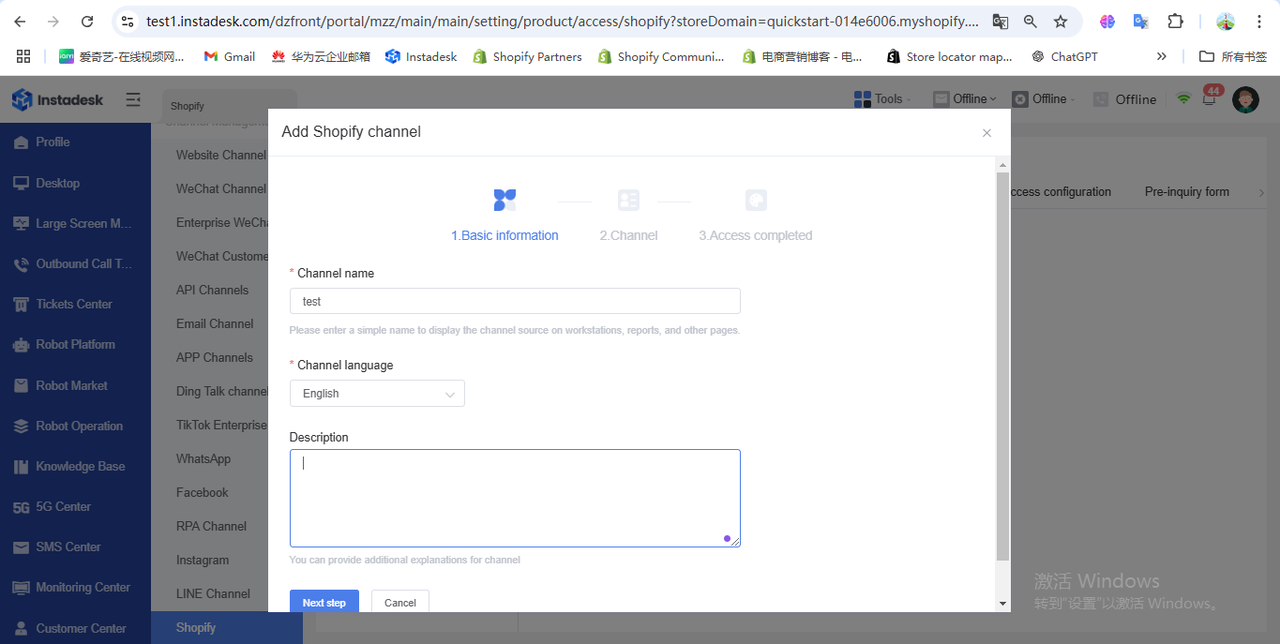Image resolution: width=1280 pixels, height=644 pixels.
Task: Click the Next step button
Action: pyautogui.click(x=324, y=602)
